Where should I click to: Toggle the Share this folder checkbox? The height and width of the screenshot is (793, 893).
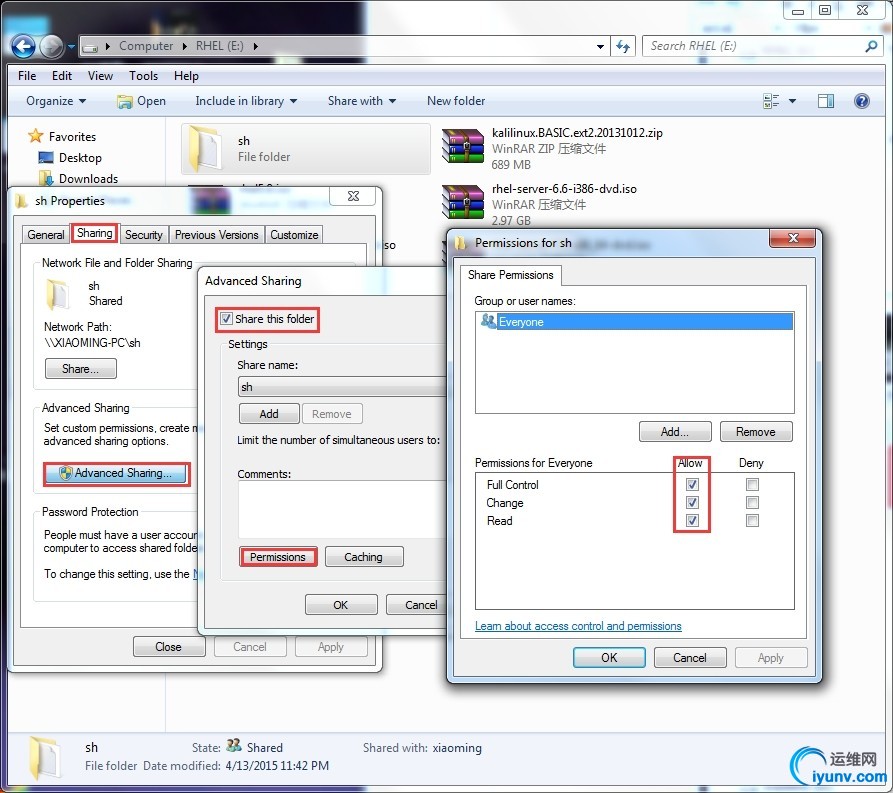pyautogui.click(x=227, y=318)
